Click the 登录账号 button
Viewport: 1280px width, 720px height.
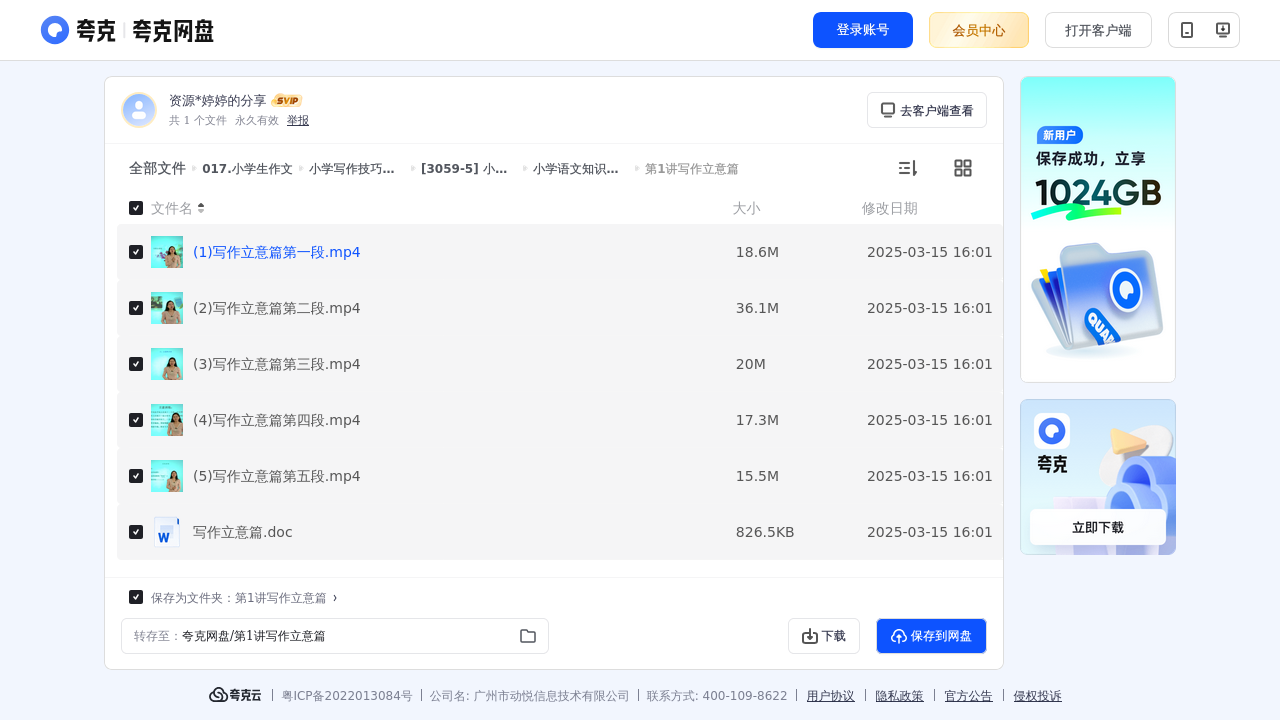[x=863, y=30]
